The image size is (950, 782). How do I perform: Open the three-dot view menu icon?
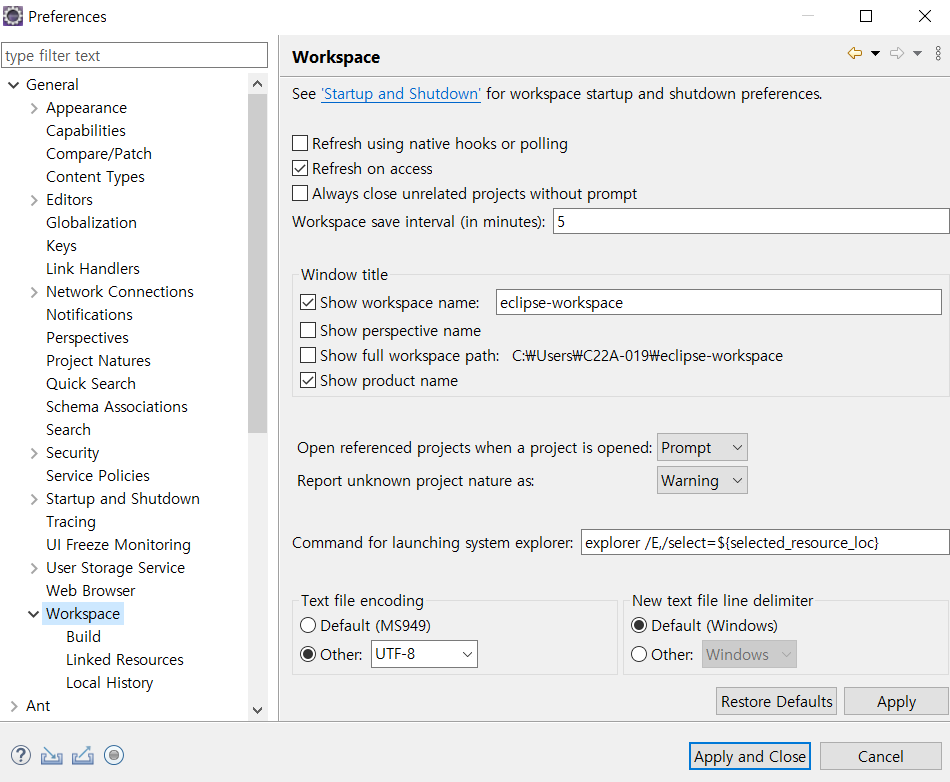pyautogui.click(x=938, y=53)
